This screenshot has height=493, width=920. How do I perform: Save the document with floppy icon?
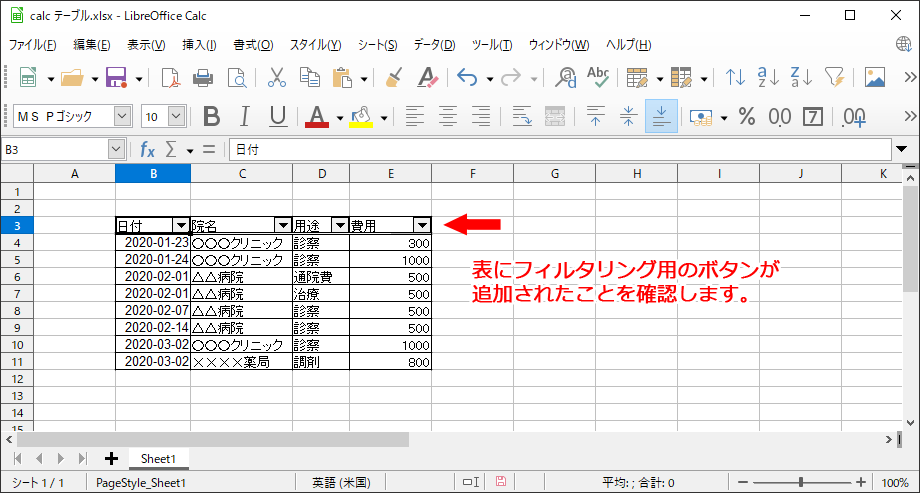(116, 77)
